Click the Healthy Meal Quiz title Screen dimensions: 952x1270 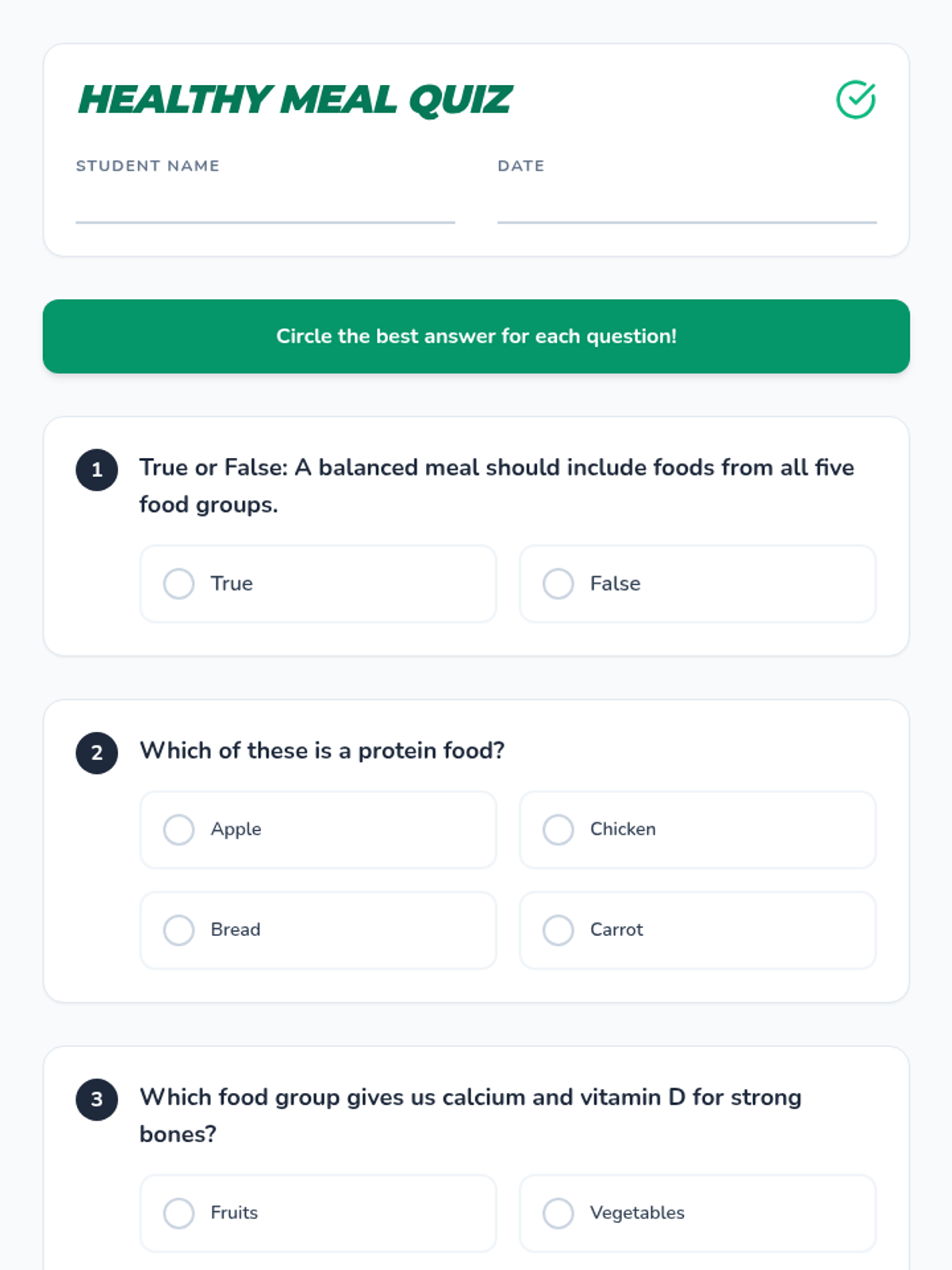click(x=295, y=100)
